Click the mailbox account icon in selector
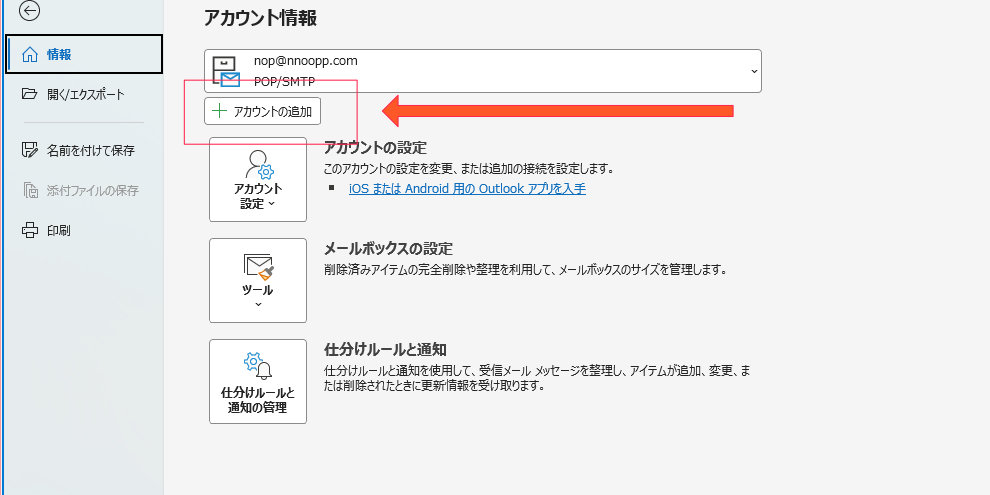This screenshot has width=990, height=495. coord(226,71)
